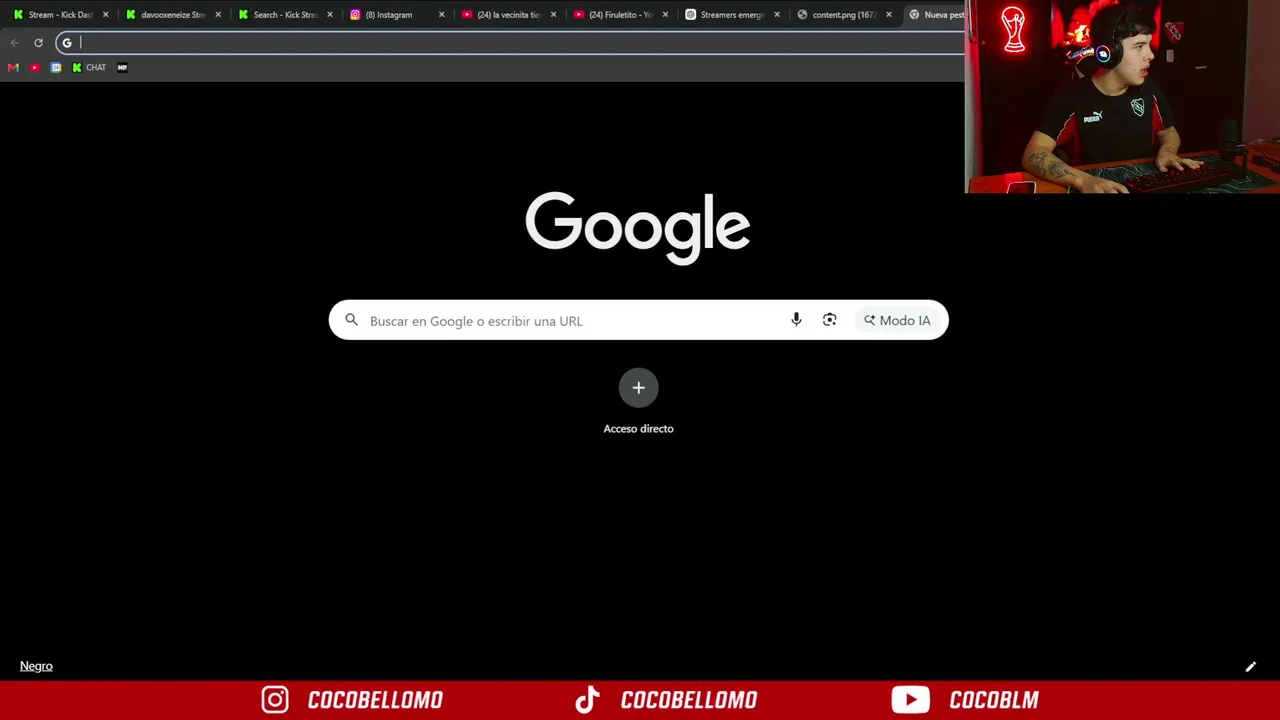Image resolution: width=1280 pixels, height=720 pixels.
Task: Start a voice search with the microphone
Action: tap(796, 320)
